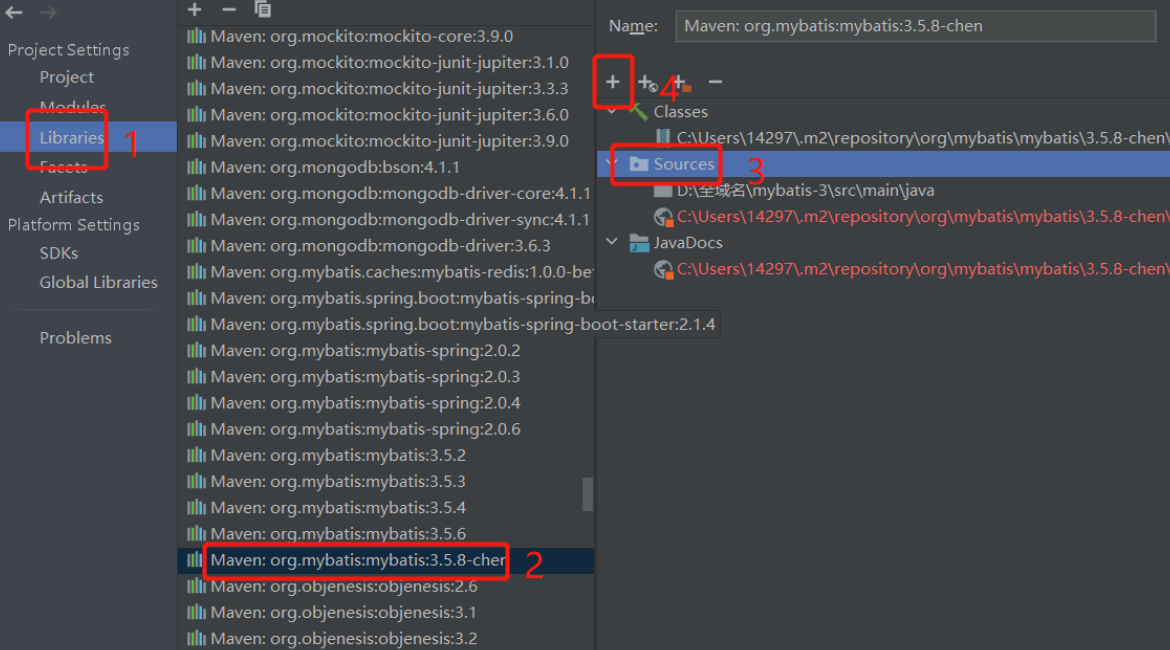Go back with the left arrow
Screen dimensions: 1170x650
click(13, 12)
